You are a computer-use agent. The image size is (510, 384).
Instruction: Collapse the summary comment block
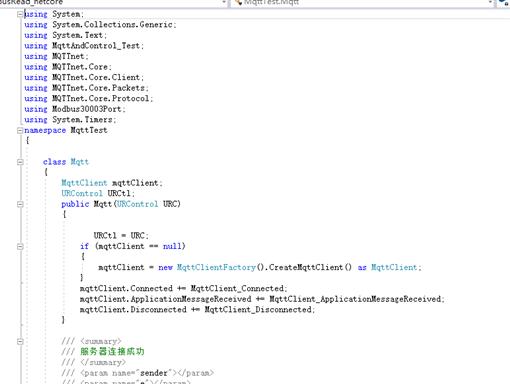20,341
